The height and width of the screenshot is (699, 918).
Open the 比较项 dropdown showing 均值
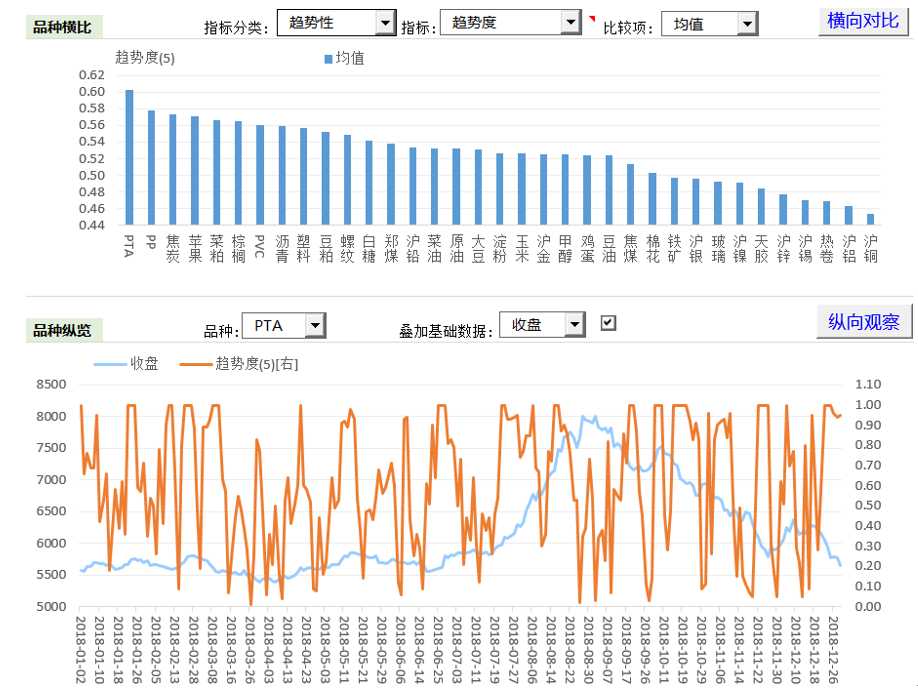(x=746, y=23)
